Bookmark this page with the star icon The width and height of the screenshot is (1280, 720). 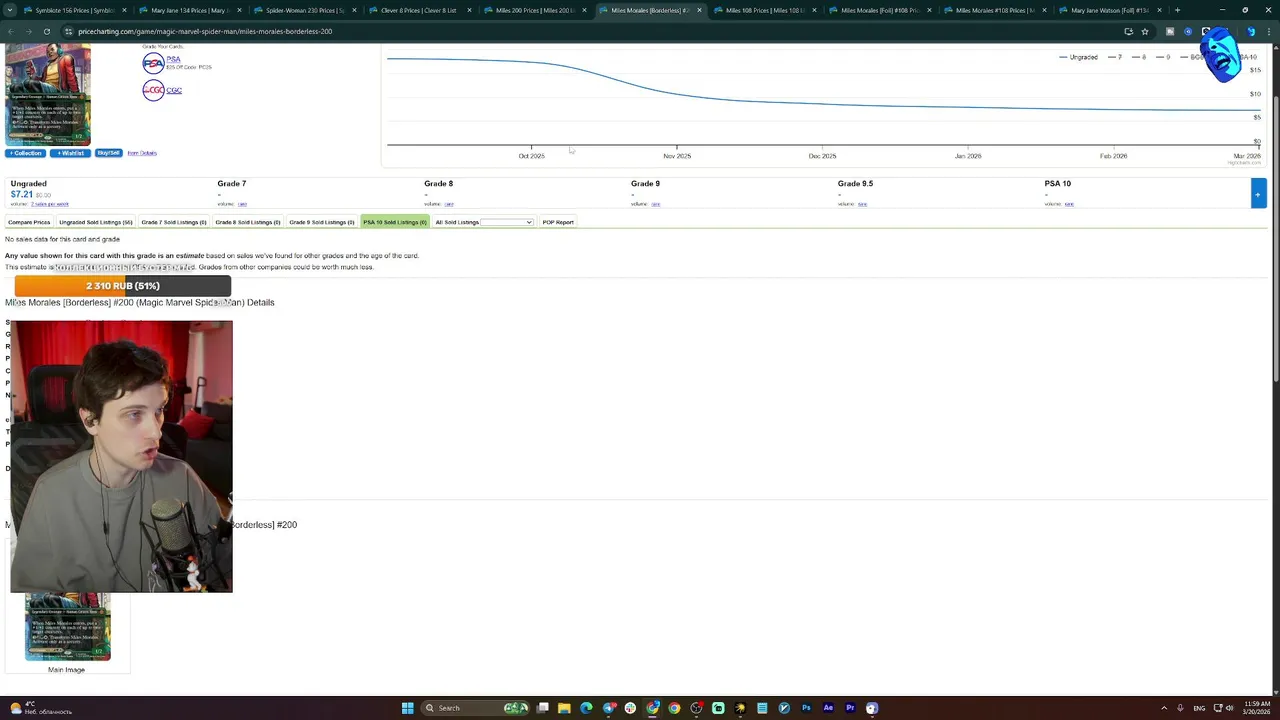pos(1145,31)
